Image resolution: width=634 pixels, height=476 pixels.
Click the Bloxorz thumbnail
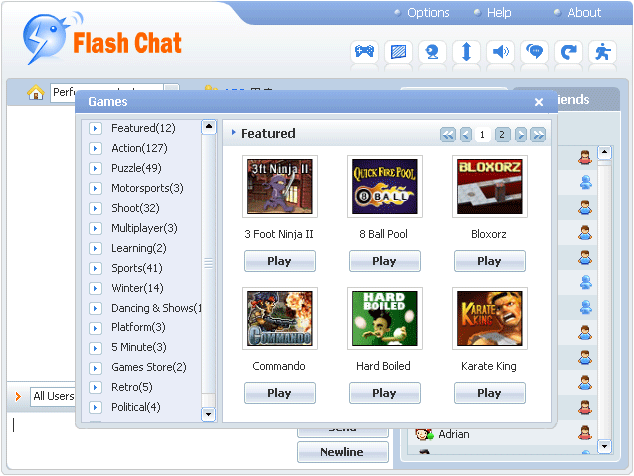(x=490, y=186)
